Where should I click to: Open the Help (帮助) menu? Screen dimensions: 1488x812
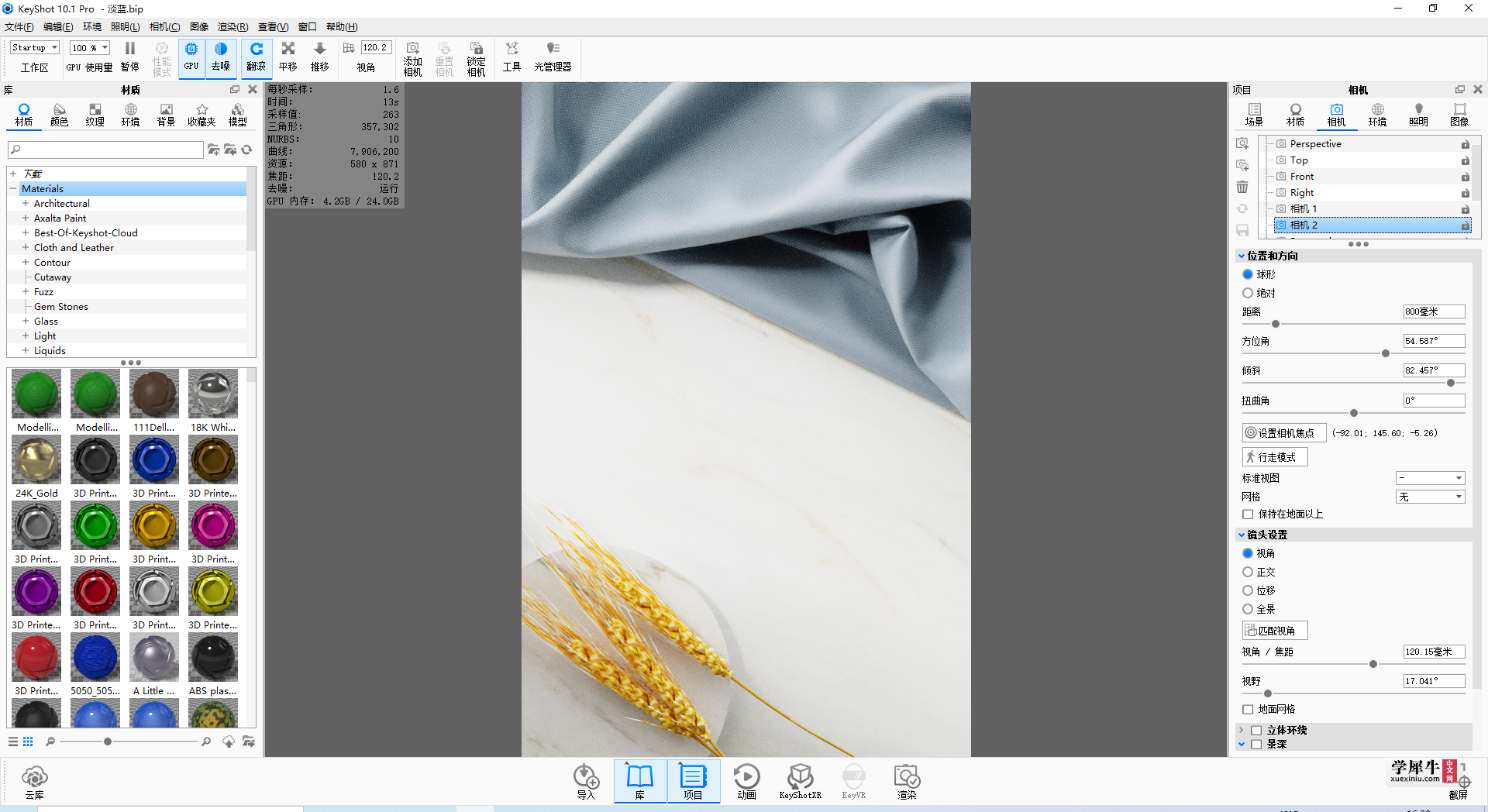point(342,27)
